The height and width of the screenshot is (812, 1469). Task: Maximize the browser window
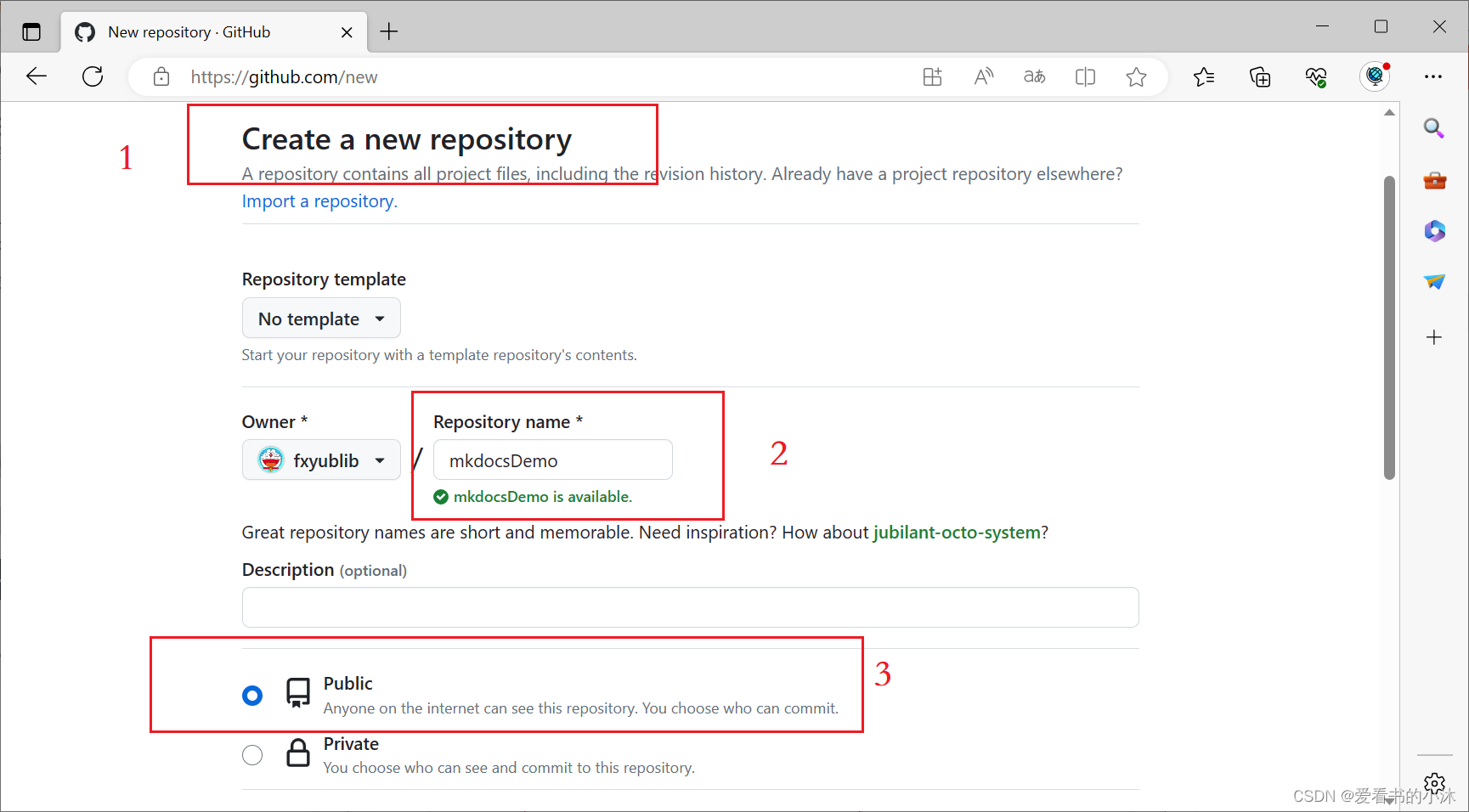(x=1381, y=26)
